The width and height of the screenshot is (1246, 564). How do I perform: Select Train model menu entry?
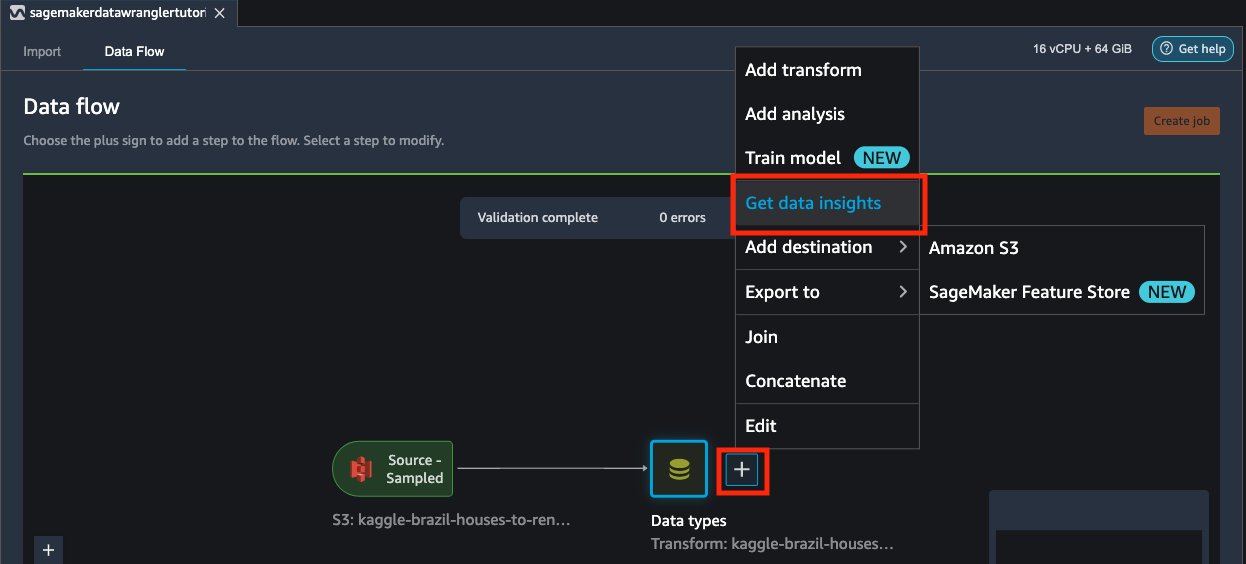click(827, 158)
